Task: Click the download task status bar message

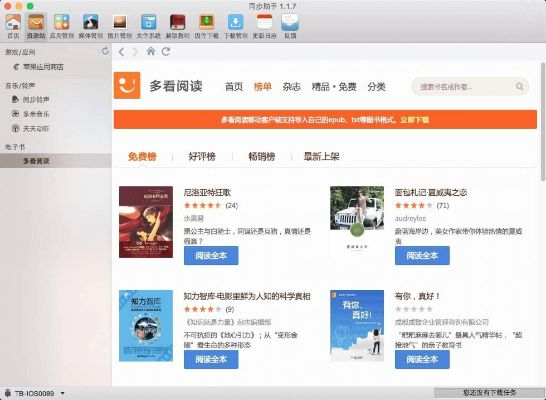Action: click(x=489, y=393)
